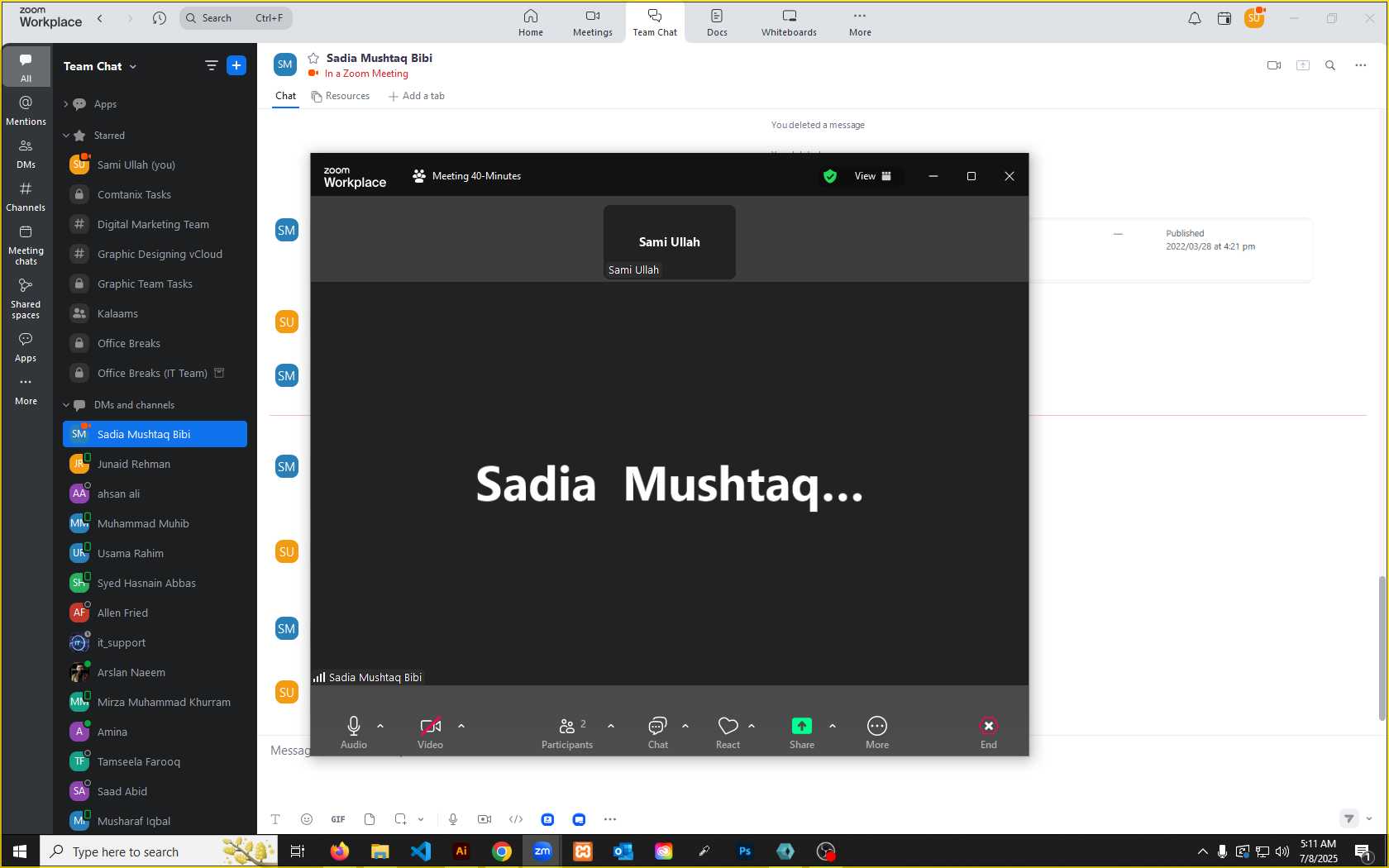
Task: Click the GIF button
Action: 338,819
